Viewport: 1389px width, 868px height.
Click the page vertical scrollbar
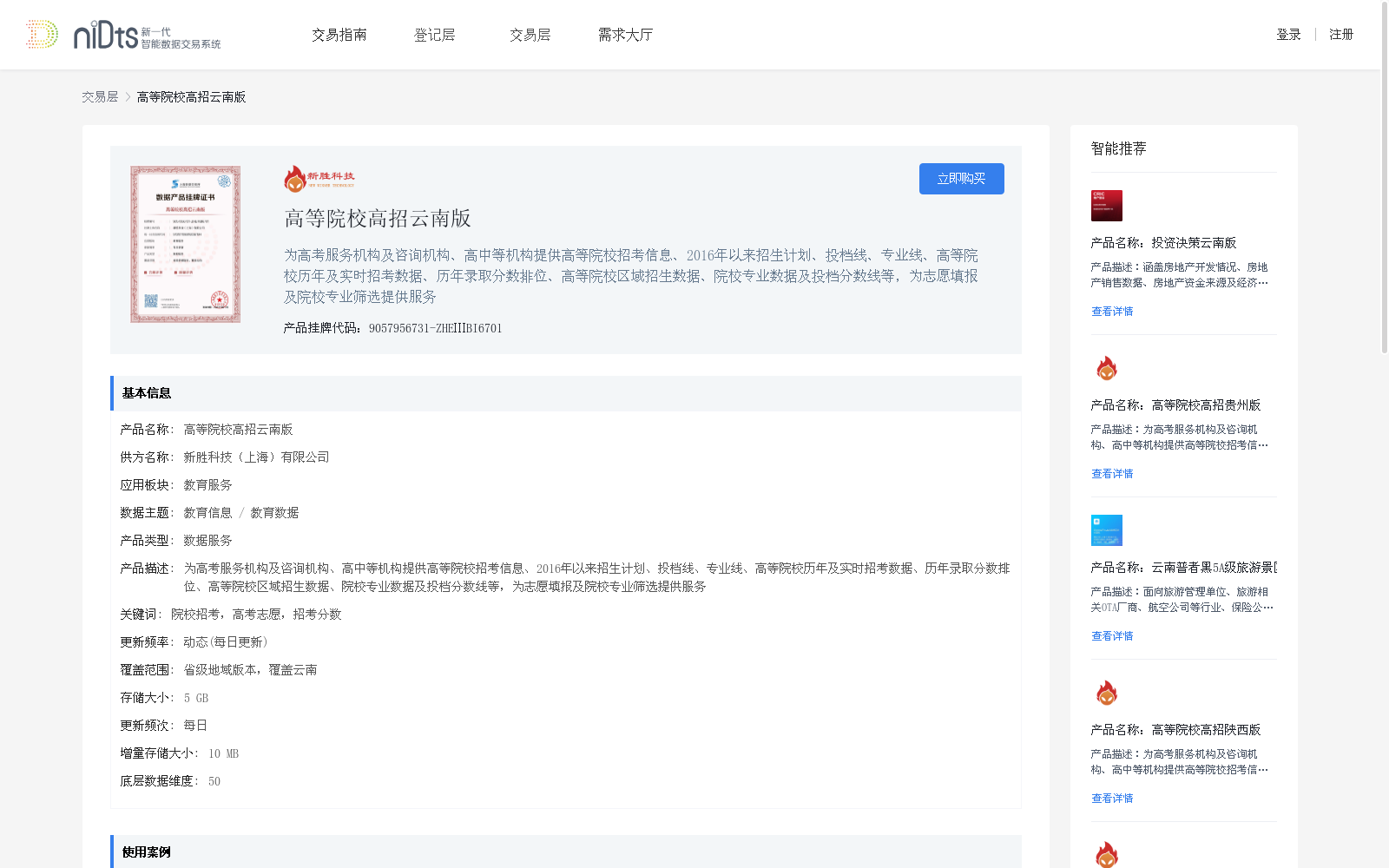(x=1385, y=178)
